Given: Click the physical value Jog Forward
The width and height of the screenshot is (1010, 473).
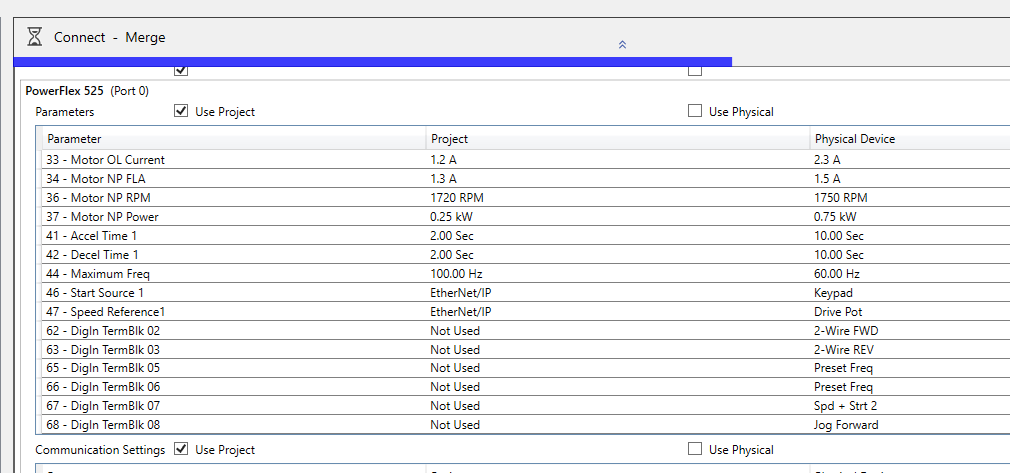Looking at the screenshot, I should point(846,425).
